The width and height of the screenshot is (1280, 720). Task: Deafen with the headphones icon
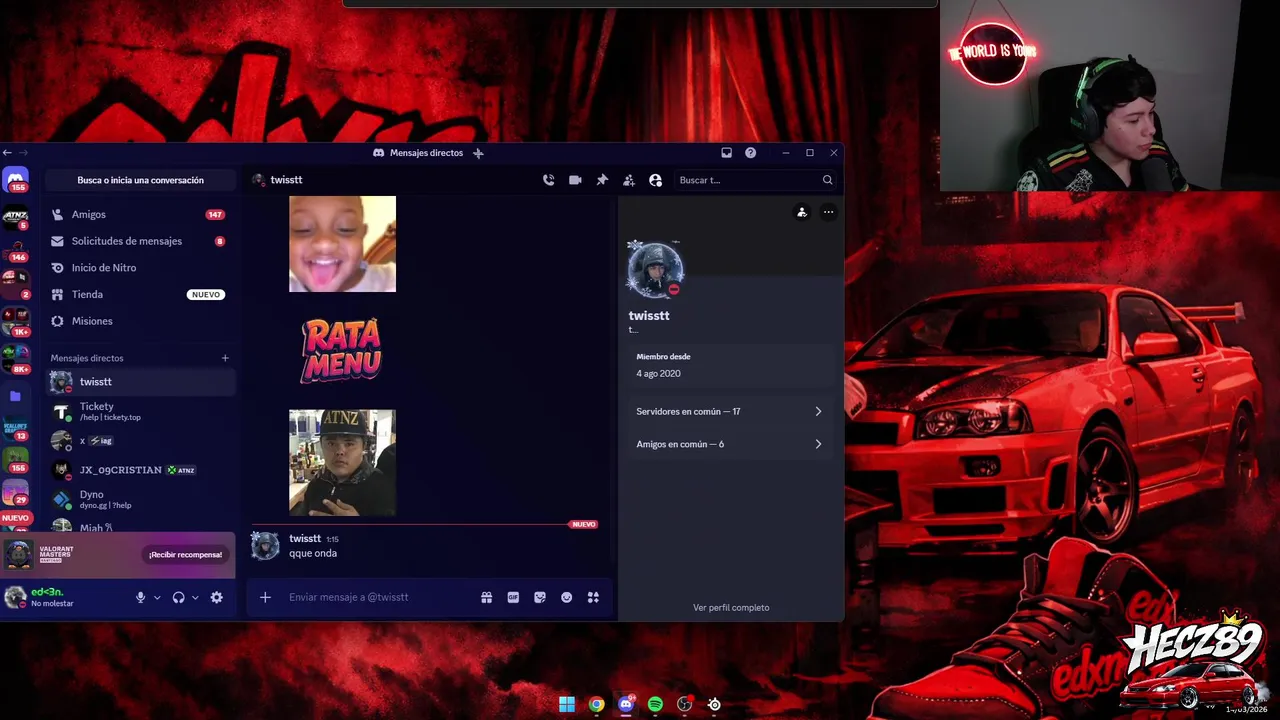pyautogui.click(x=178, y=597)
